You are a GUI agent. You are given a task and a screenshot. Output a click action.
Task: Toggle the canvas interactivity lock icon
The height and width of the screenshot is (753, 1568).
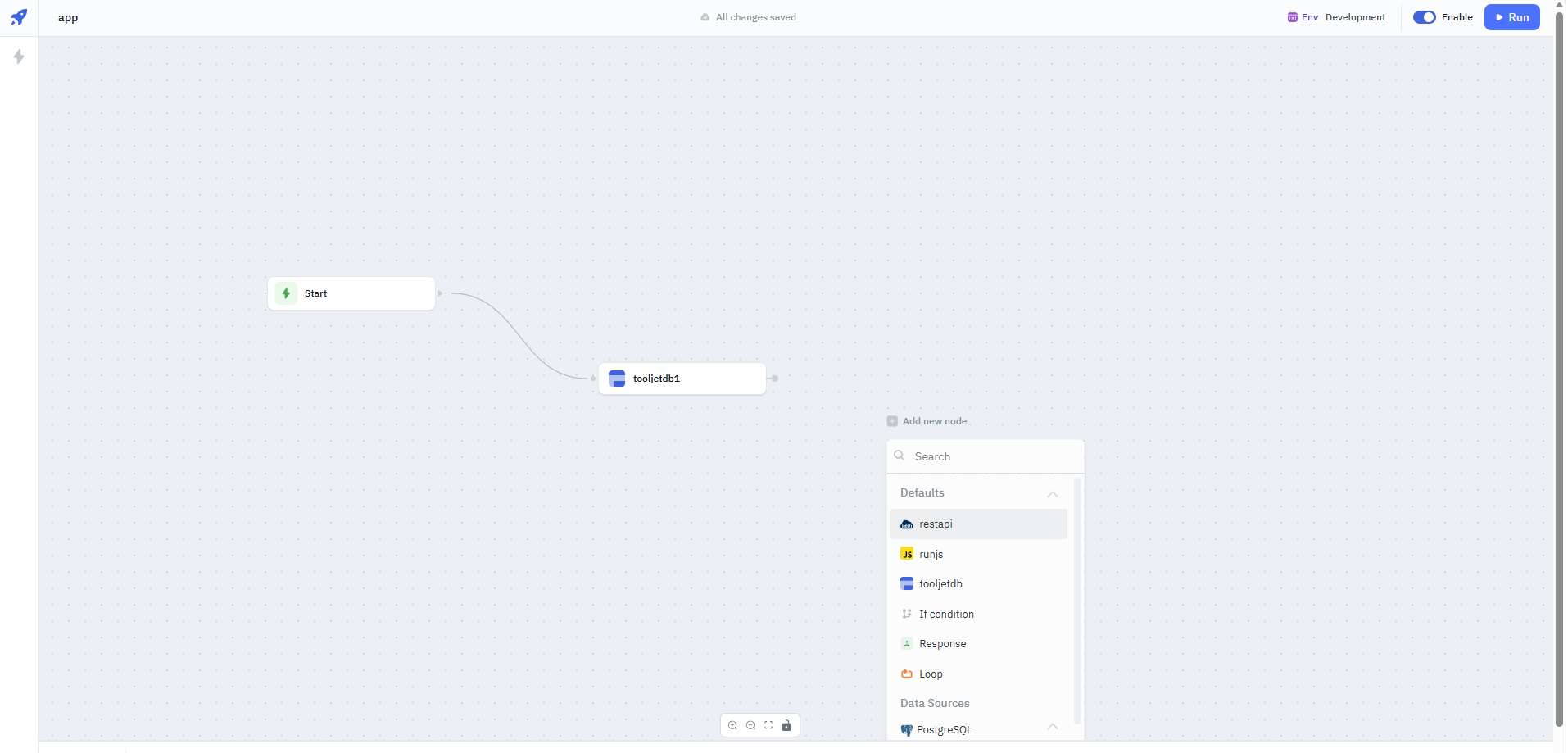point(786,725)
